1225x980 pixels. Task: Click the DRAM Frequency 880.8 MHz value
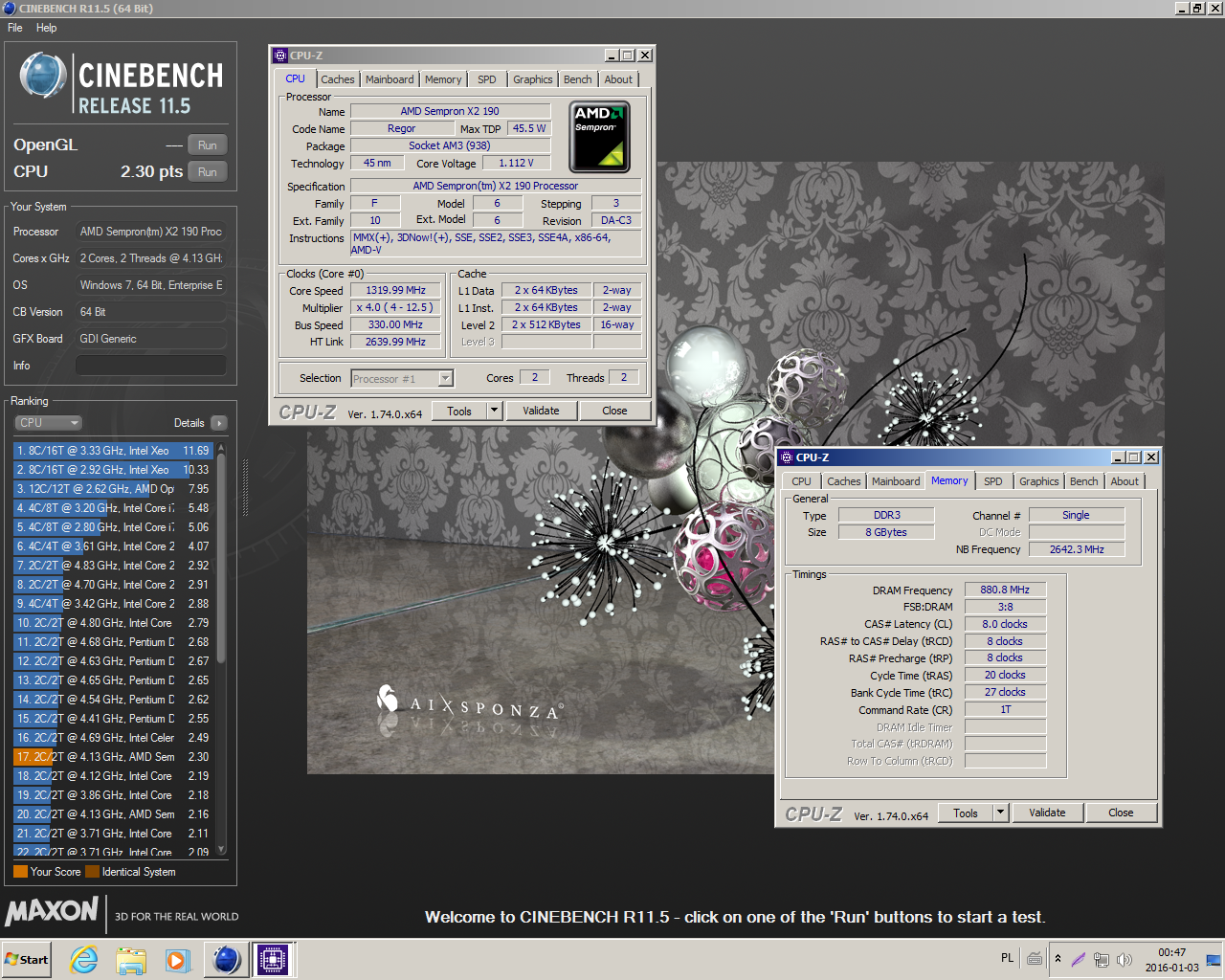coord(1005,590)
